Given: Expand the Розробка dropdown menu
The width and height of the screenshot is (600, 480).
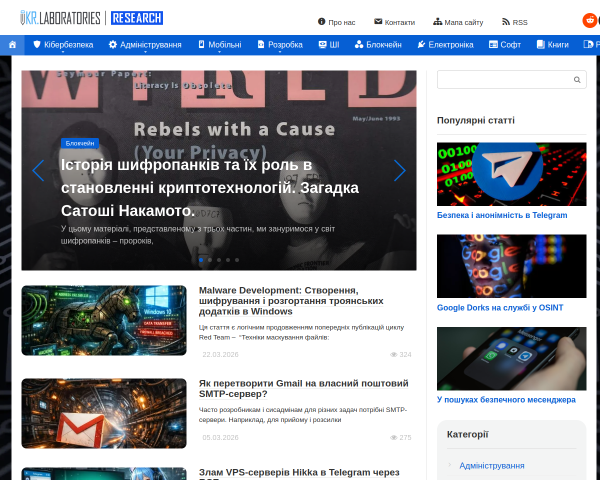Looking at the screenshot, I should pos(280,45).
